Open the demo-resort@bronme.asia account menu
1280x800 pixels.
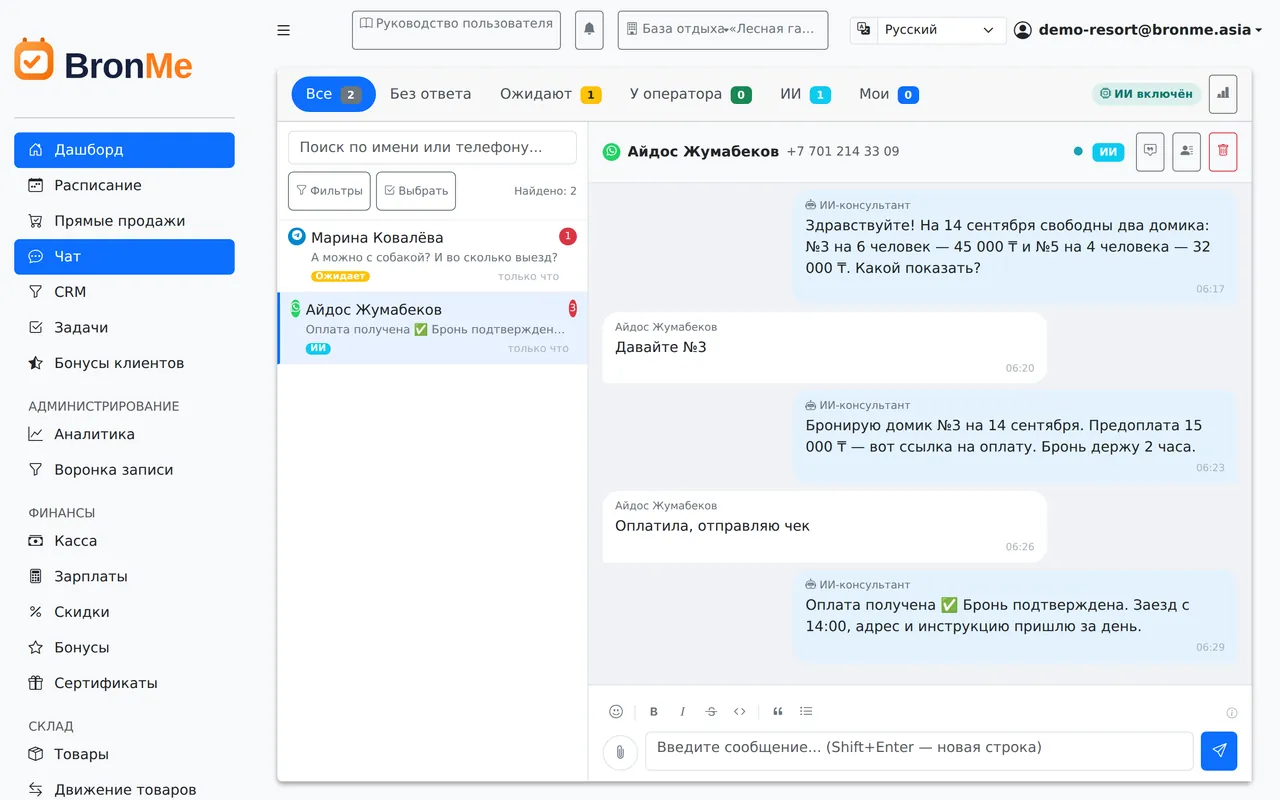click(x=1138, y=30)
